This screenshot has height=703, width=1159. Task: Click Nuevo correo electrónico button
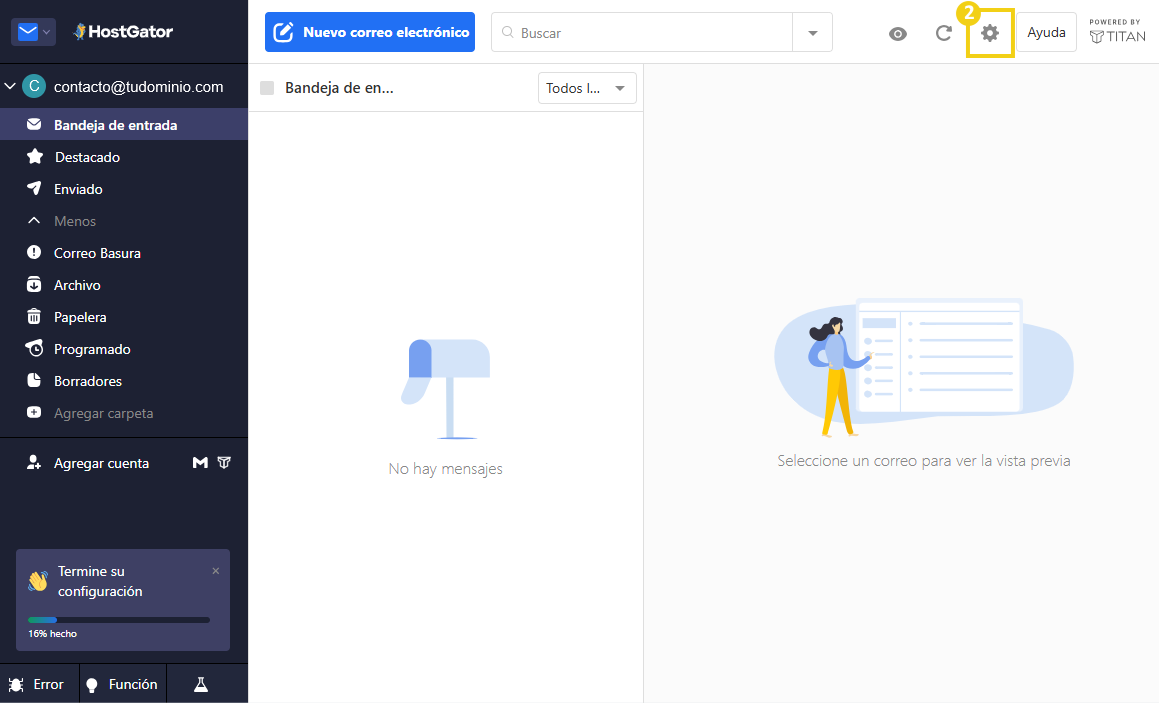pos(369,32)
